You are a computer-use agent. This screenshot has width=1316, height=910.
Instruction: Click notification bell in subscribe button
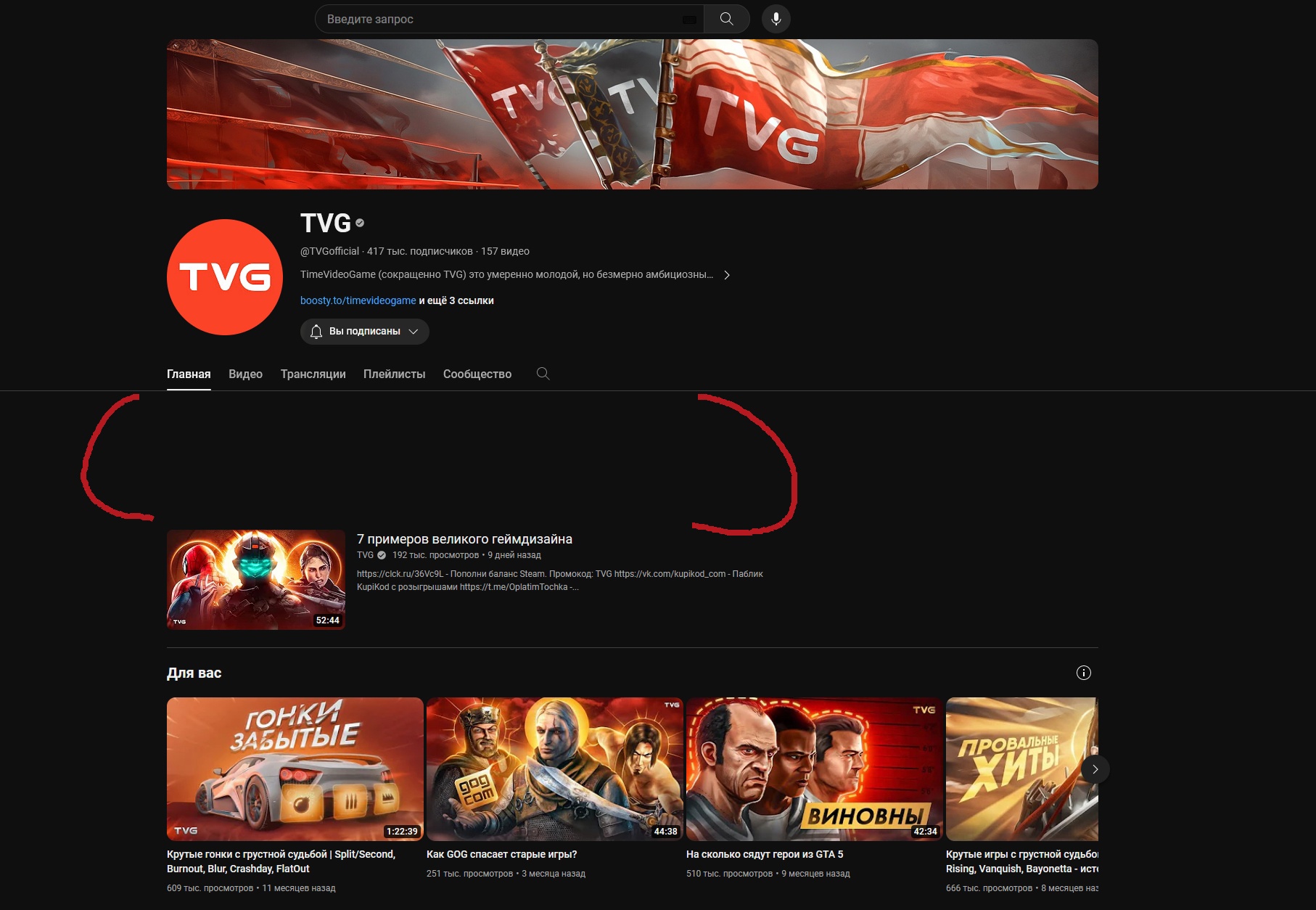click(x=316, y=332)
